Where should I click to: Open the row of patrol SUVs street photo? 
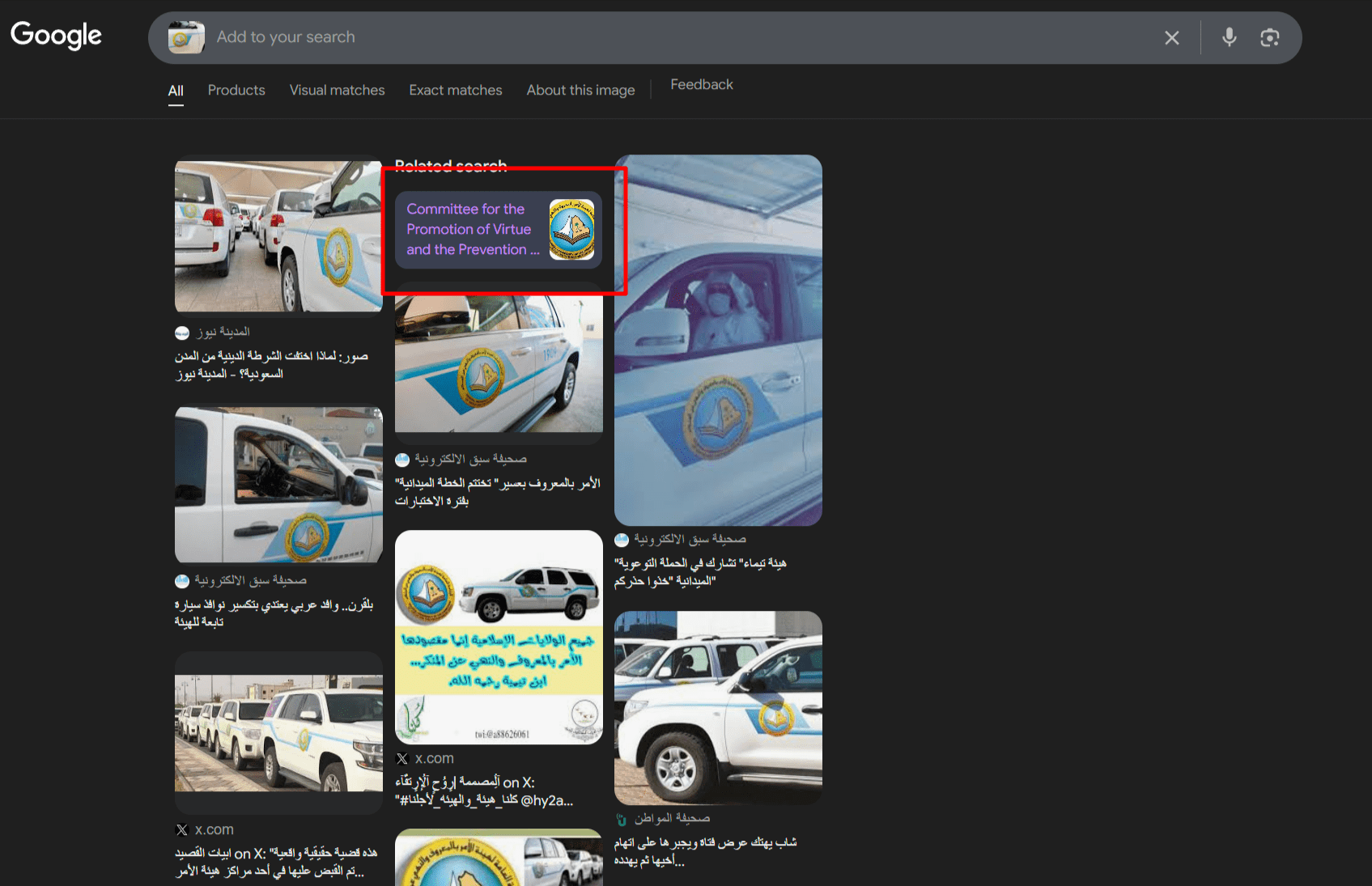[x=278, y=733]
